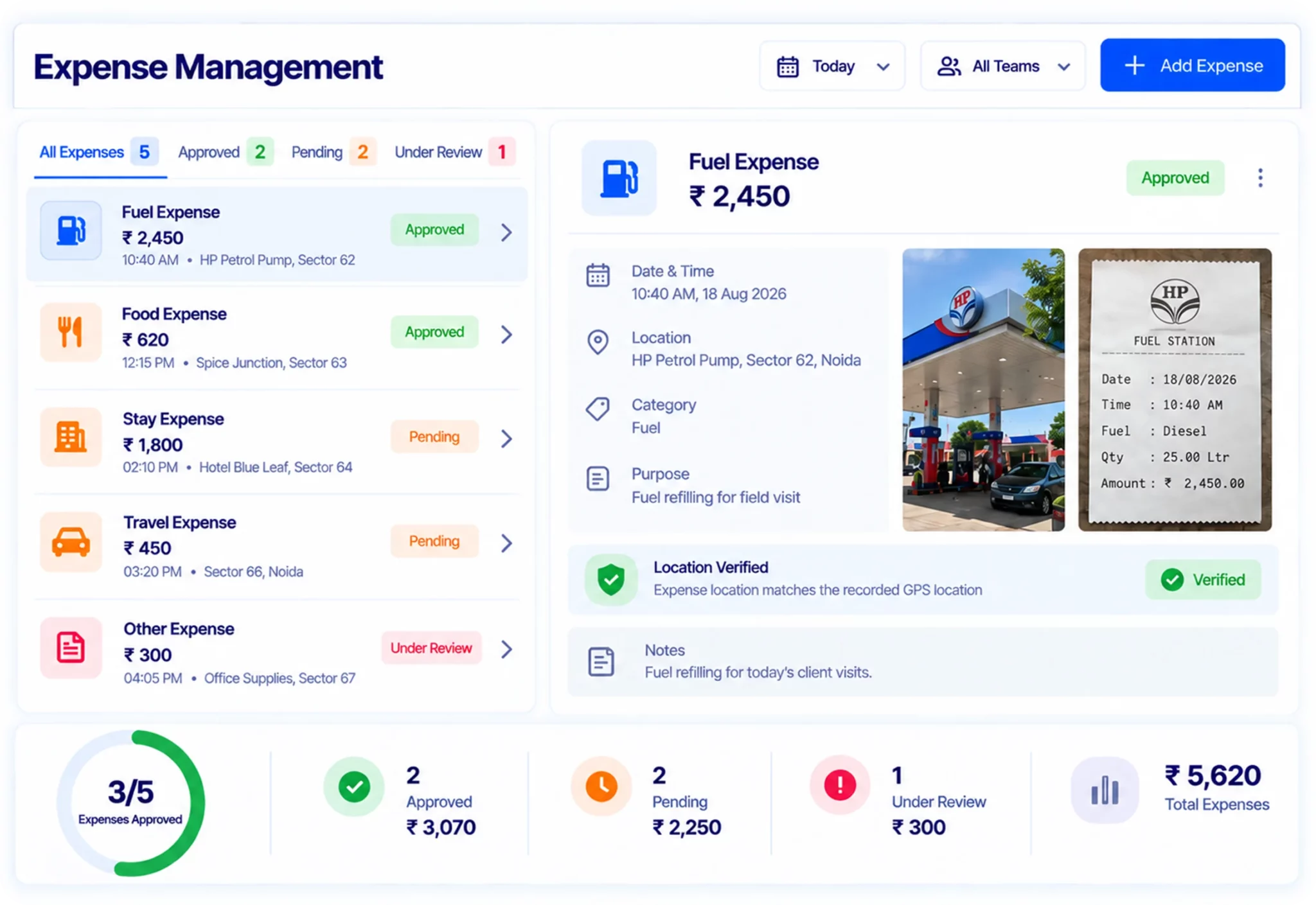Click the Notes page icon
This screenshot has width=1316, height=905.
coord(601,662)
